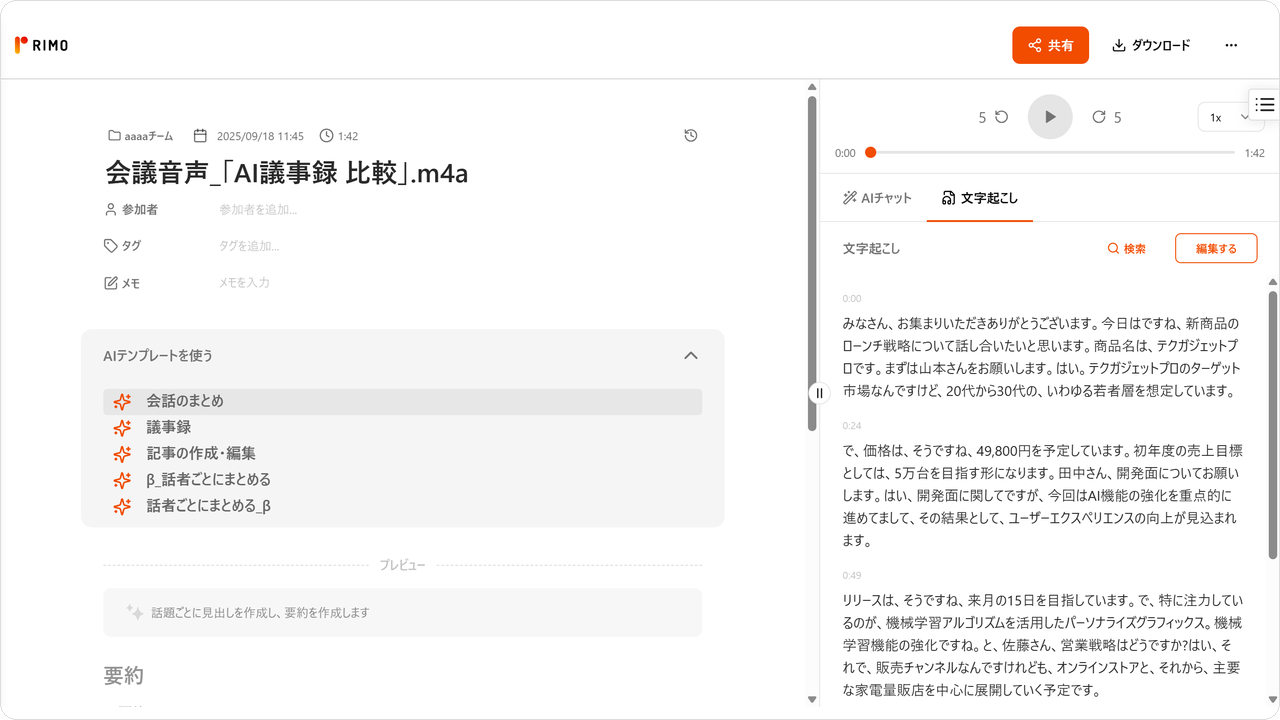Switch to the AIチャット tab
The height and width of the screenshot is (720, 1280).
pyautogui.click(x=877, y=198)
